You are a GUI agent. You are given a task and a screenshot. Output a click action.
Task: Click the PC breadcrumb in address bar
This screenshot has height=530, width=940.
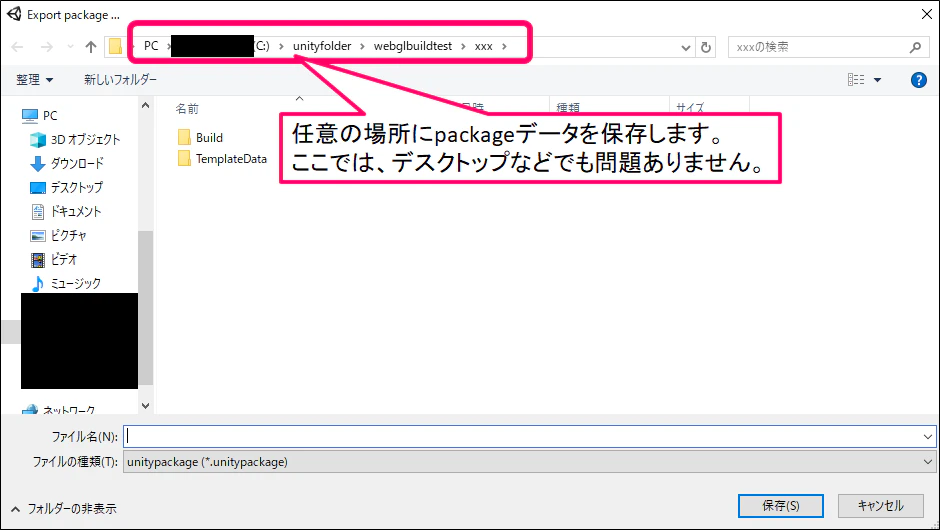click(151, 46)
